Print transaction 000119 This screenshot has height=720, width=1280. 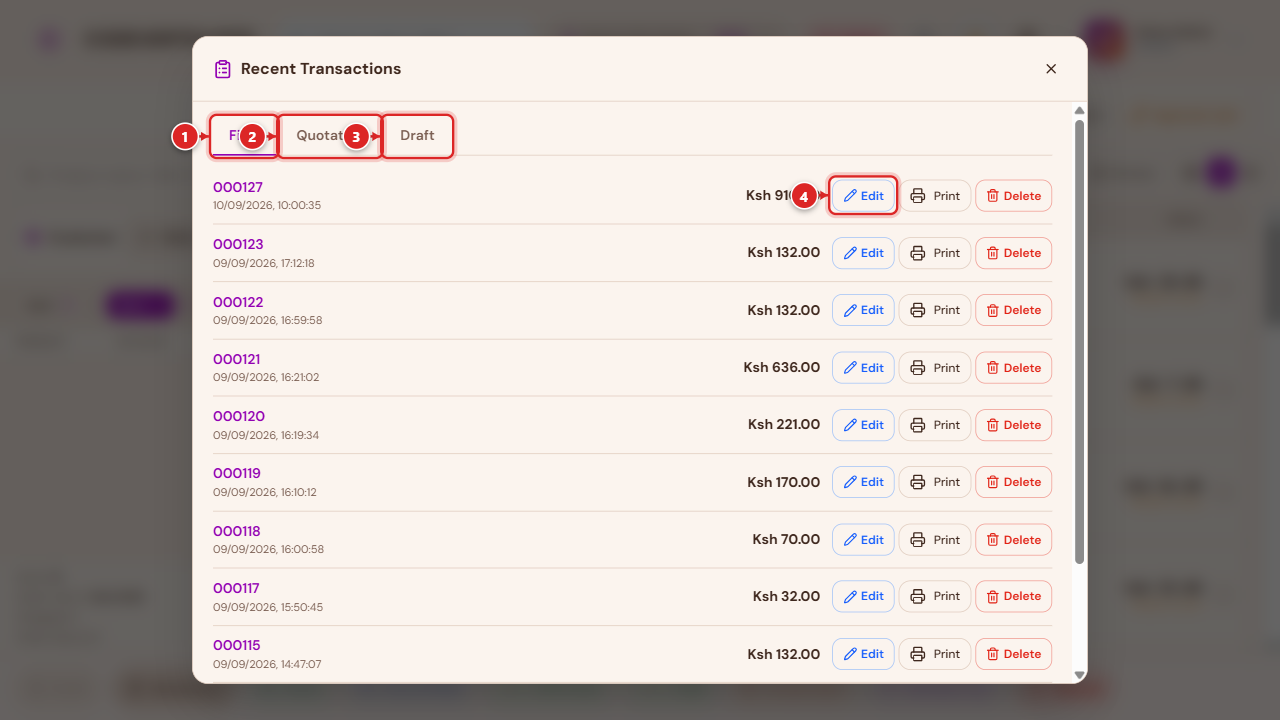coord(935,482)
